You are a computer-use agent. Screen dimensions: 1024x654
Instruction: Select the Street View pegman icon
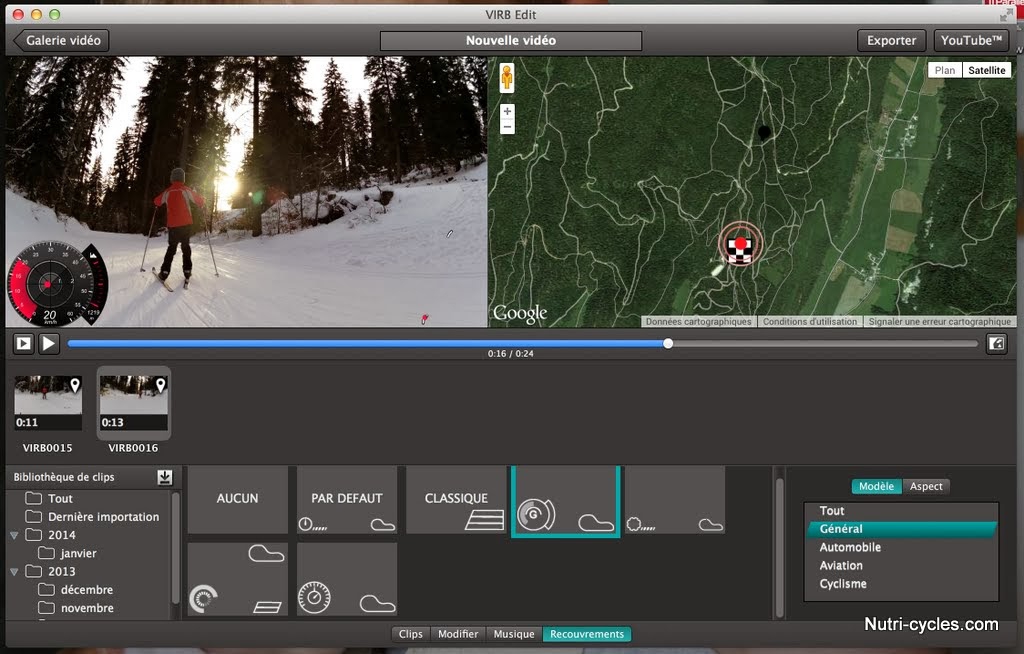507,78
